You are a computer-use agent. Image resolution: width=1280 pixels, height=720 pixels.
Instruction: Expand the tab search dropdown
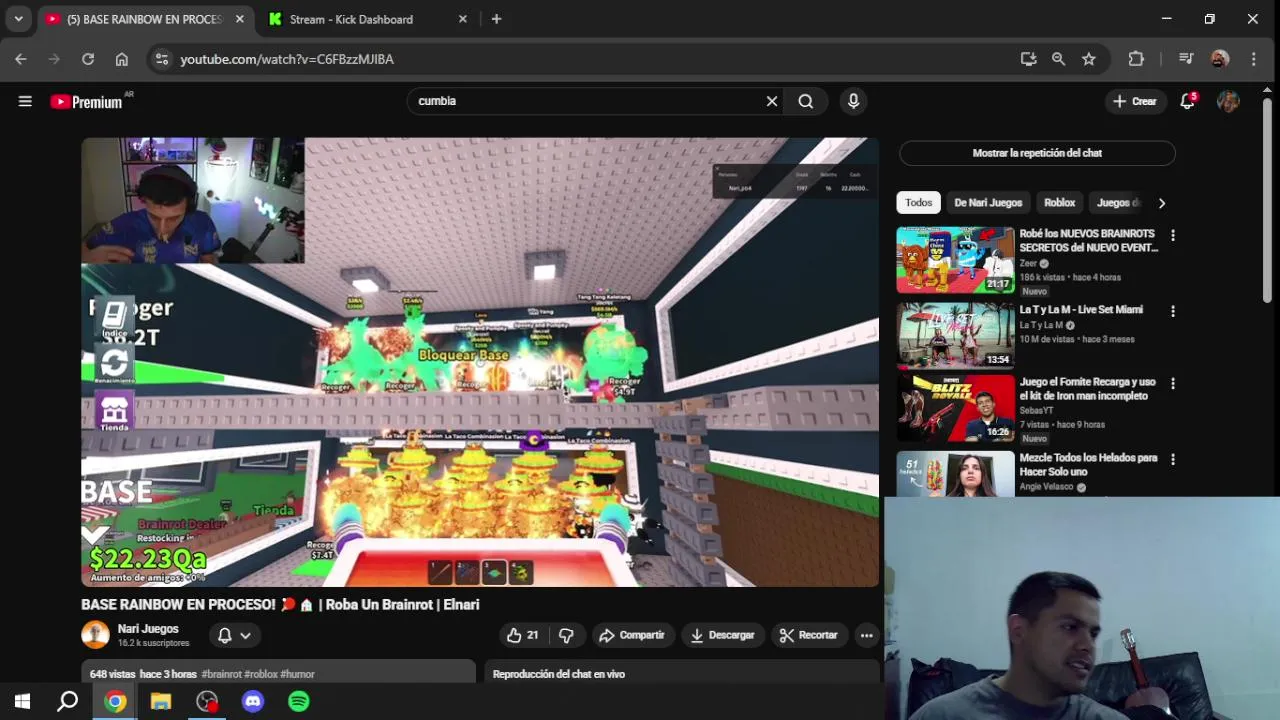[18, 19]
